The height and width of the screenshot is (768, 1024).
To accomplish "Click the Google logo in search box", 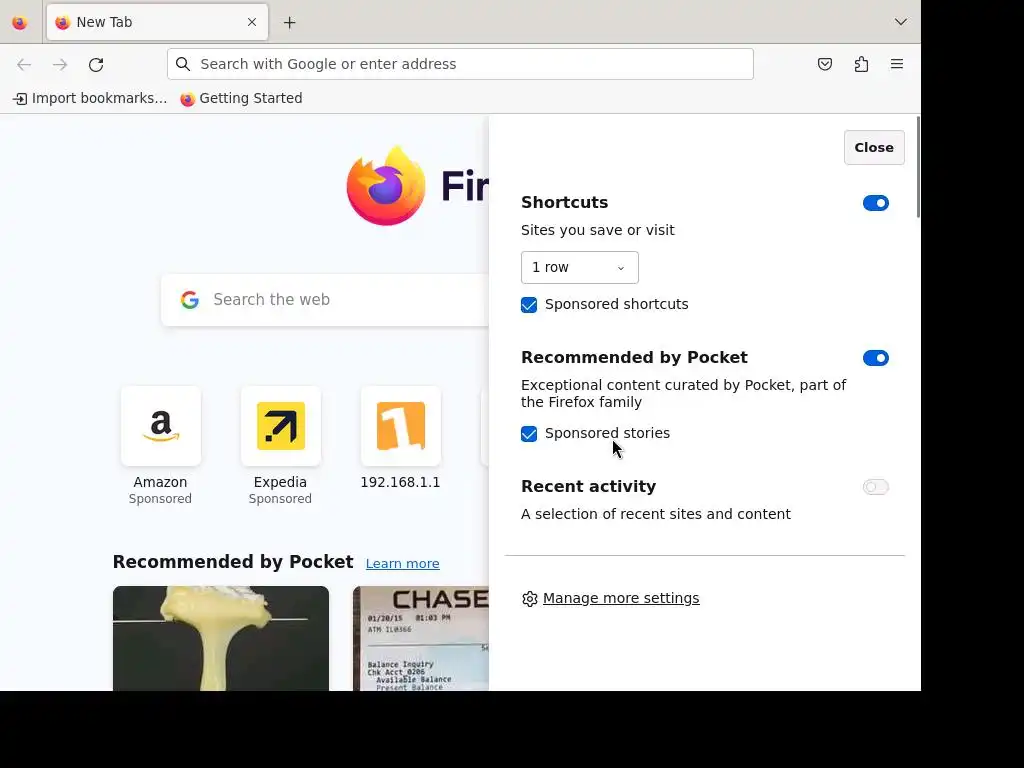I will (x=190, y=300).
